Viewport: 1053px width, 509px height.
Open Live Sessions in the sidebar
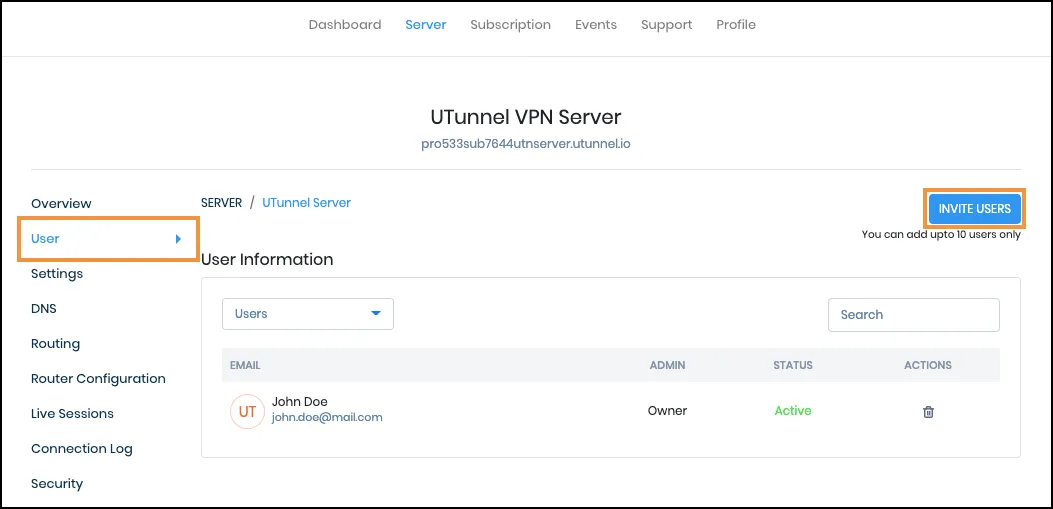tap(73, 413)
